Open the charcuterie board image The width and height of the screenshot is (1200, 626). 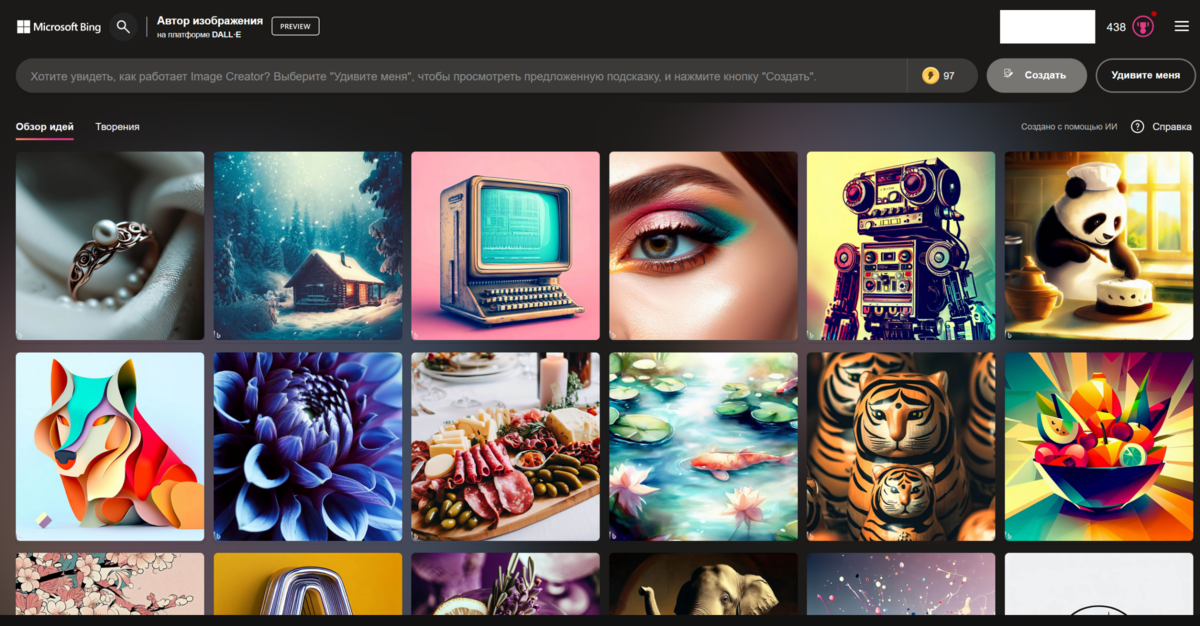click(506, 446)
